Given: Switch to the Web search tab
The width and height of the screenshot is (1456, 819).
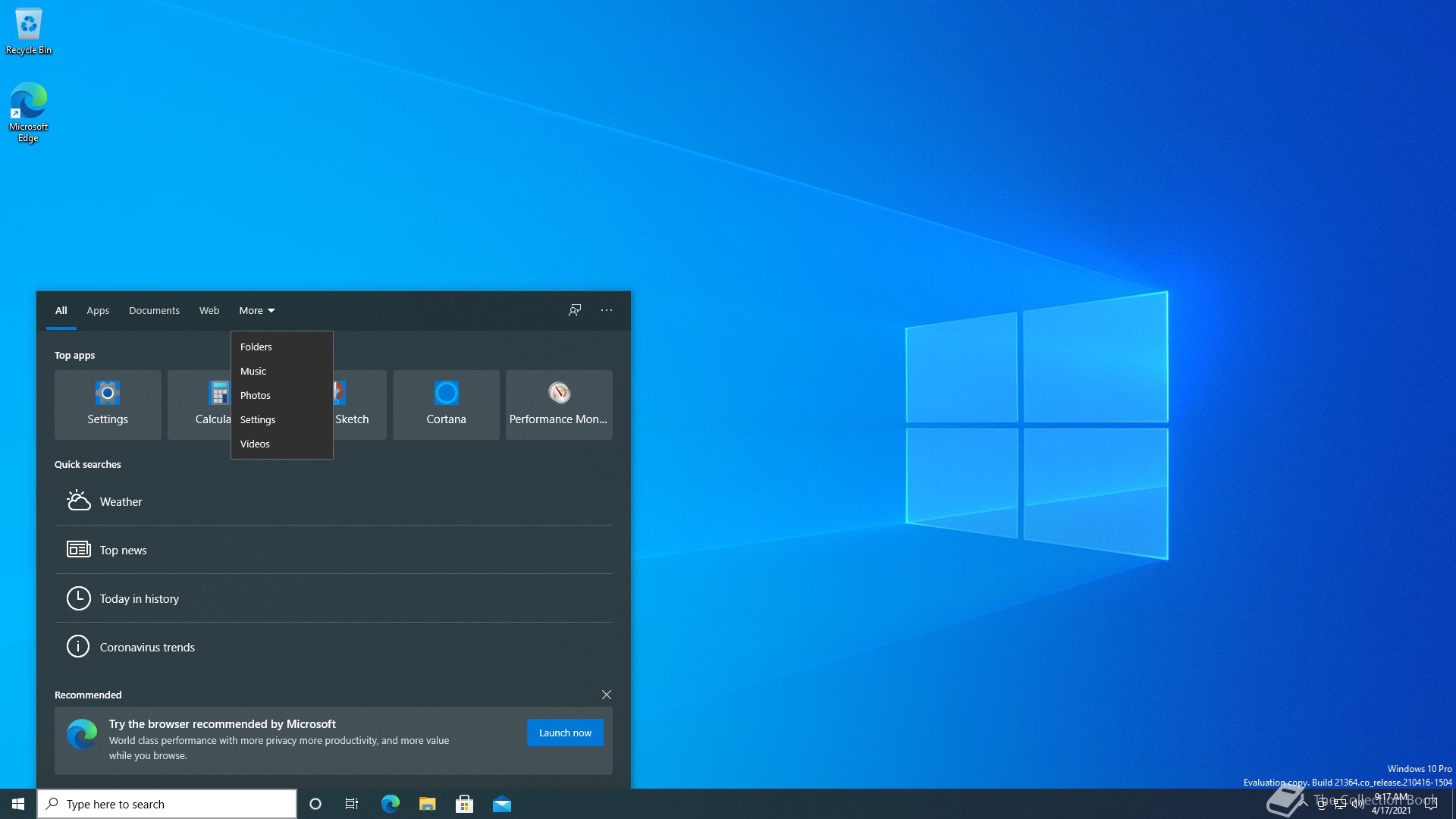Looking at the screenshot, I should pyautogui.click(x=209, y=310).
